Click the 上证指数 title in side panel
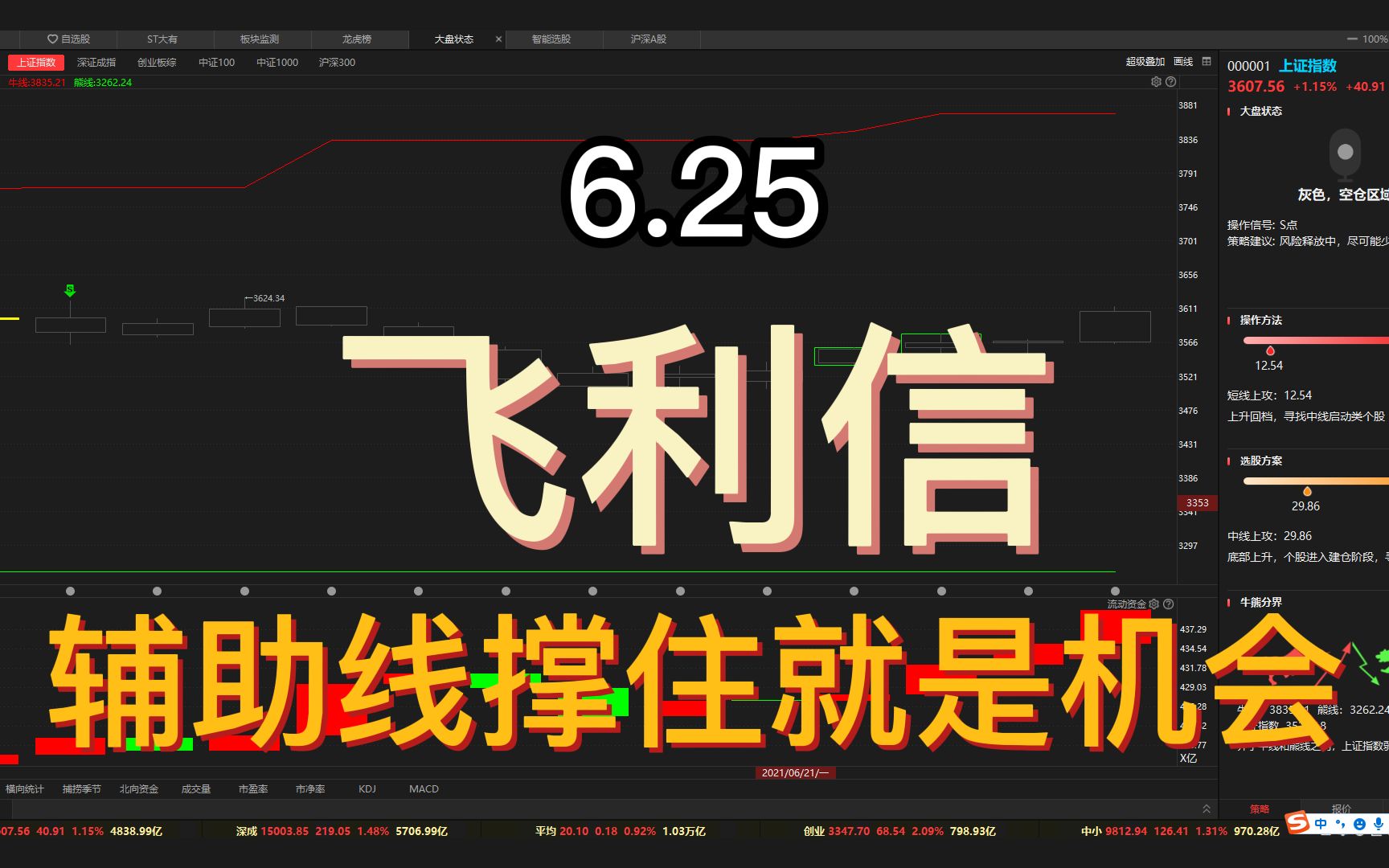 pos(1308,66)
